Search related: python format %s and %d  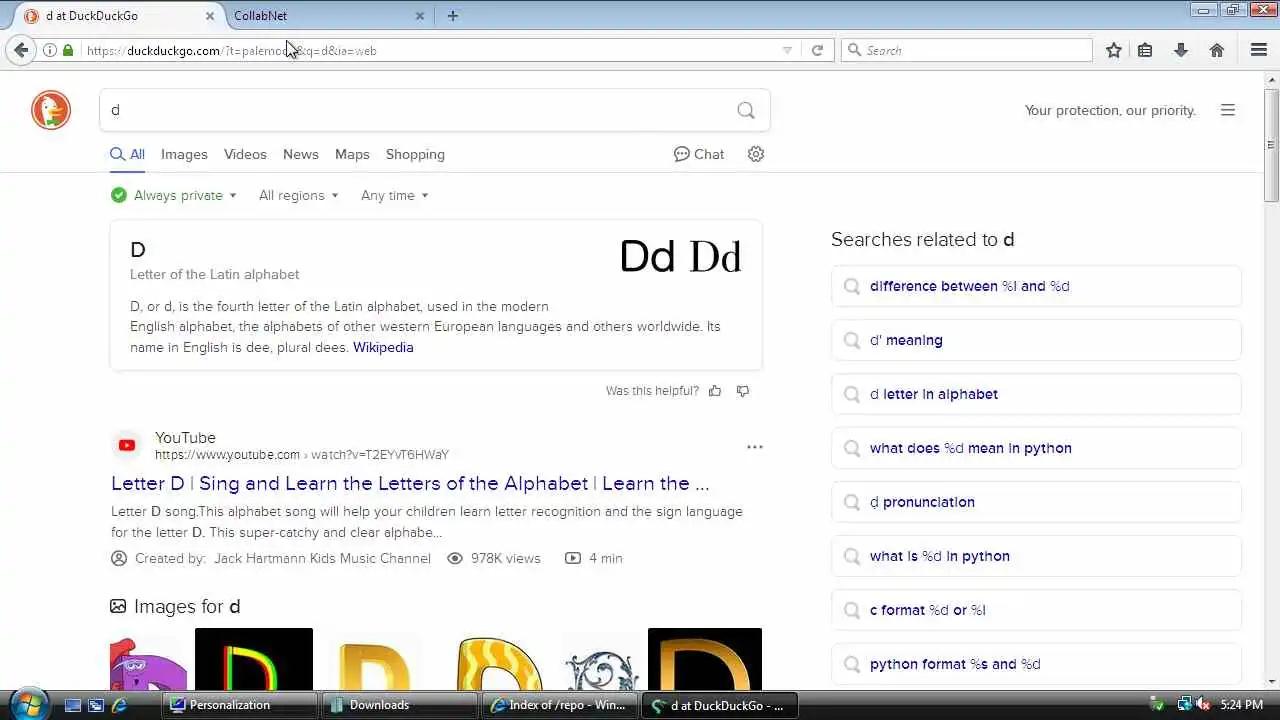click(1036, 664)
